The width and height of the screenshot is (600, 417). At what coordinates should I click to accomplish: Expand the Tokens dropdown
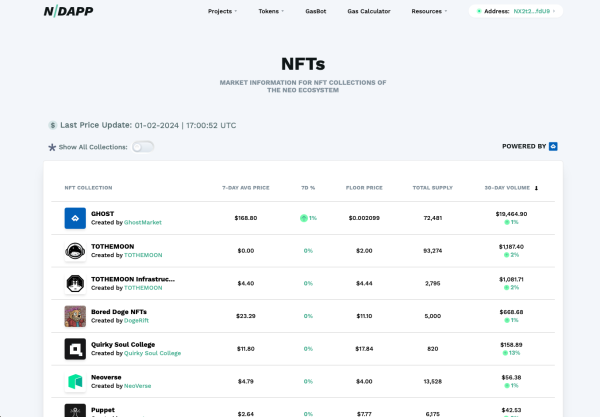[271, 11]
